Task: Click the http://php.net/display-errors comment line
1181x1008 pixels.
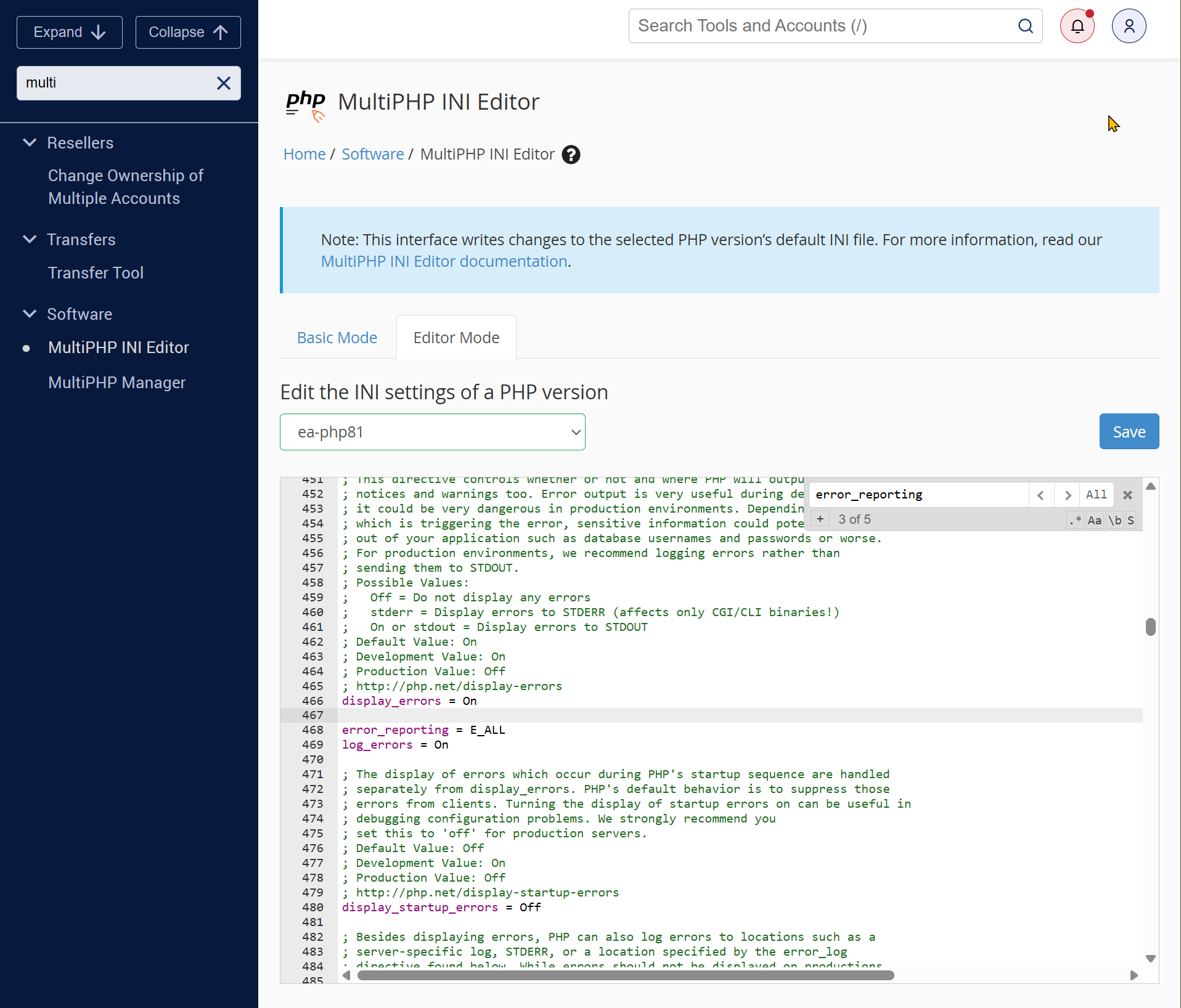Action: [452, 686]
